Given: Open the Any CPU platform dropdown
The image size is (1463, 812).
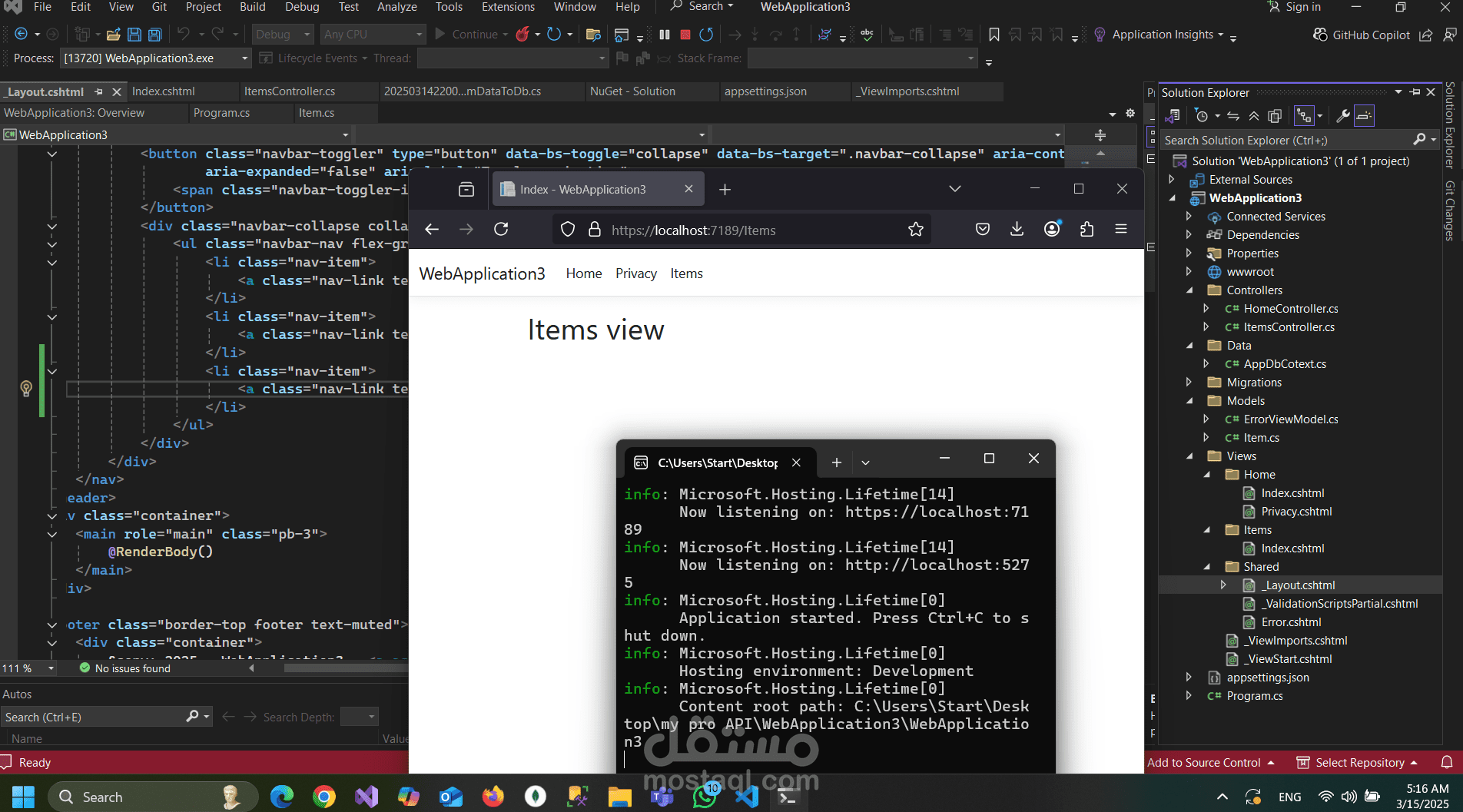Looking at the screenshot, I should [x=373, y=35].
